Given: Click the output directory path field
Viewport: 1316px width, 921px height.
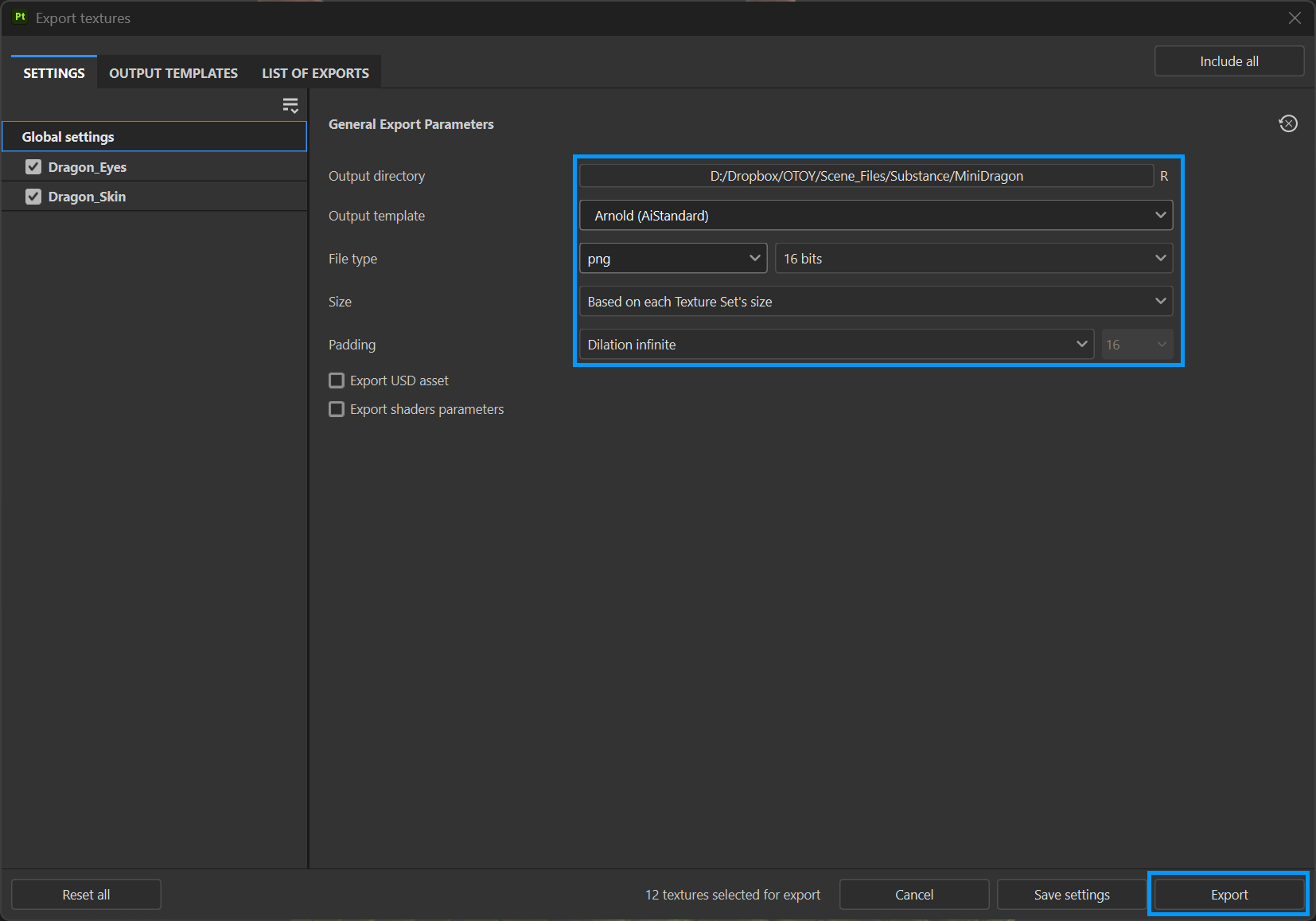Looking at the screenshot, I should pyautogui.click(x=866, y=176).
